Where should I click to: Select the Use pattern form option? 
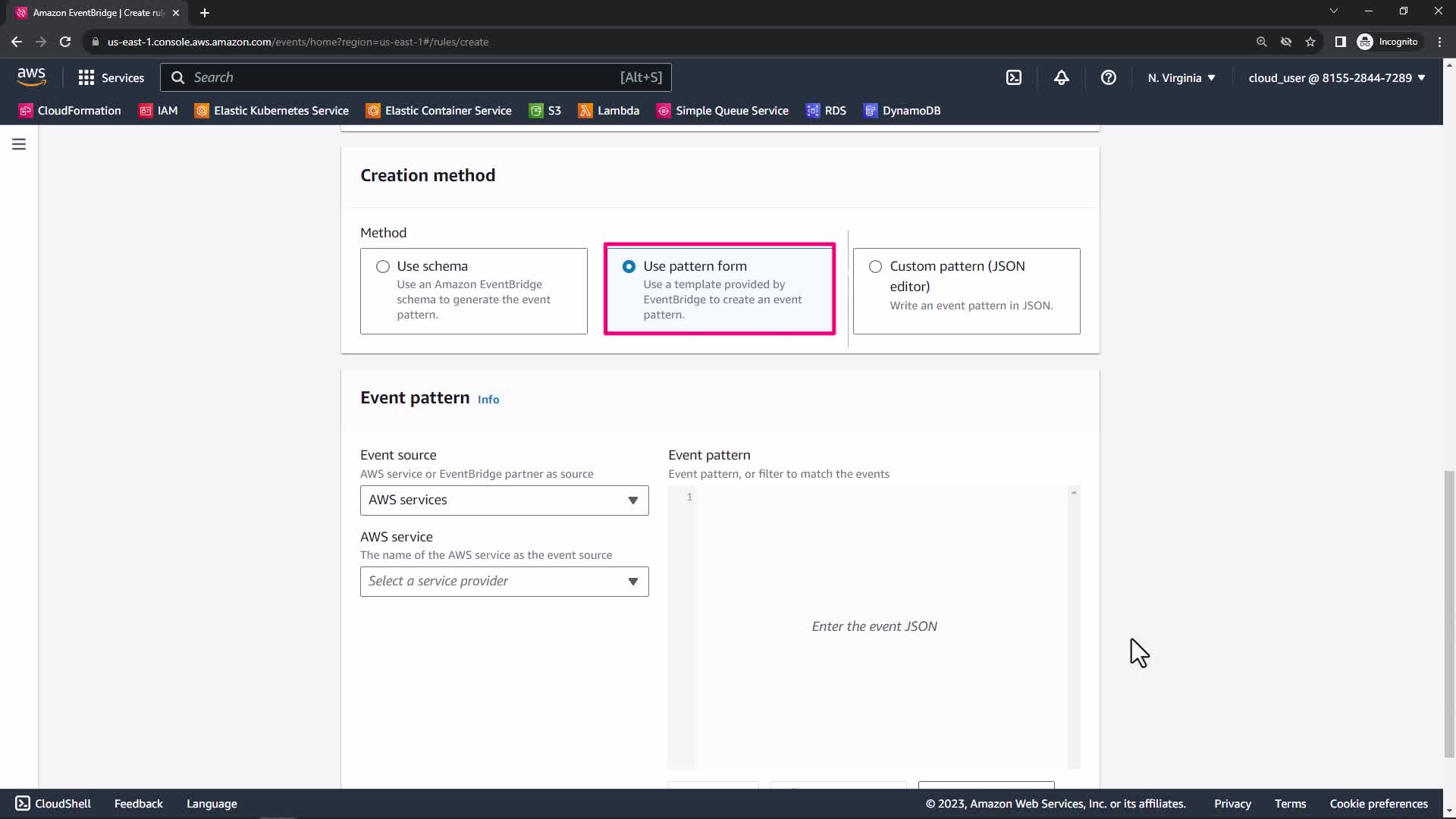click(x=629, y=267)
